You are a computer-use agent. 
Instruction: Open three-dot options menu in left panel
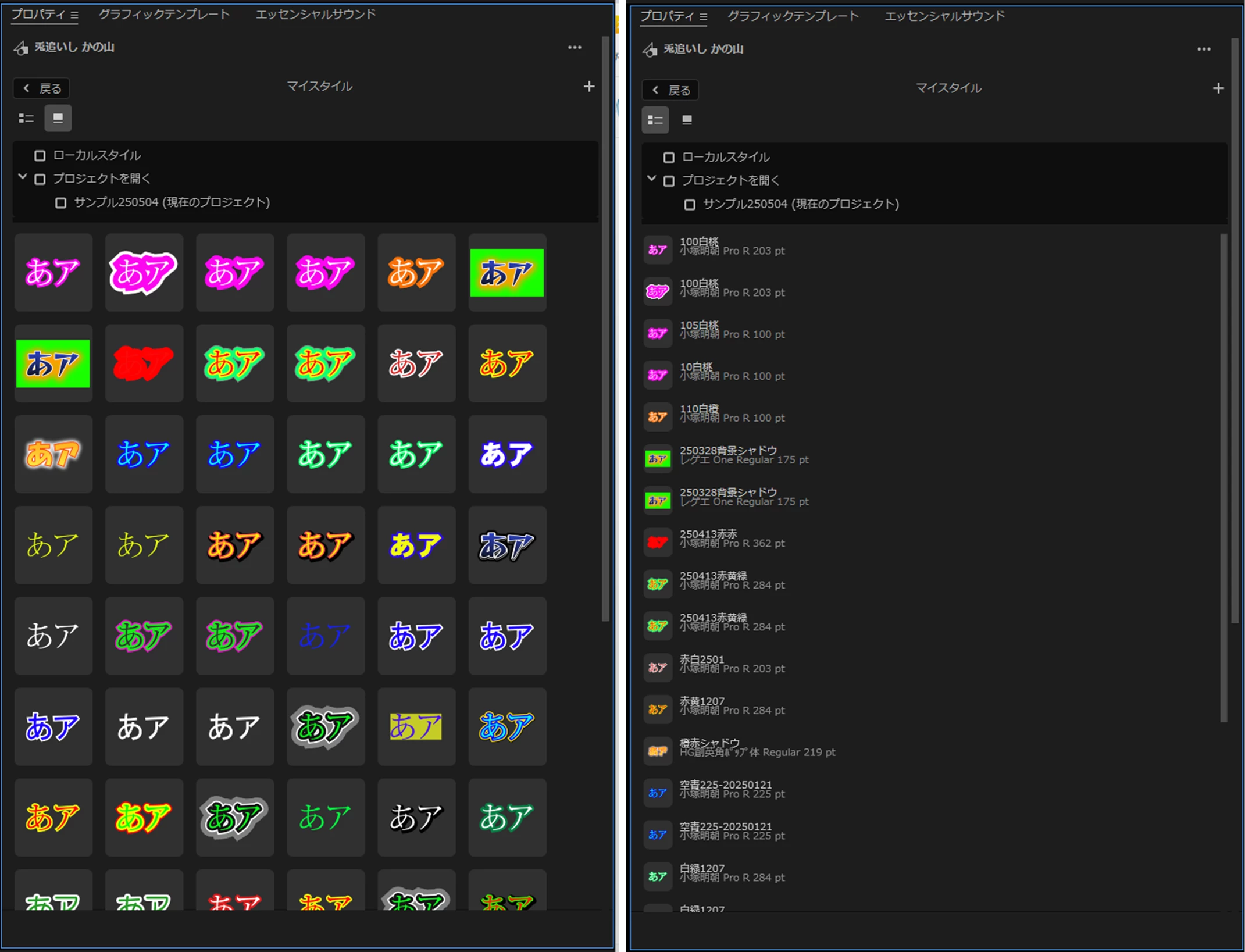click(575, 48)
